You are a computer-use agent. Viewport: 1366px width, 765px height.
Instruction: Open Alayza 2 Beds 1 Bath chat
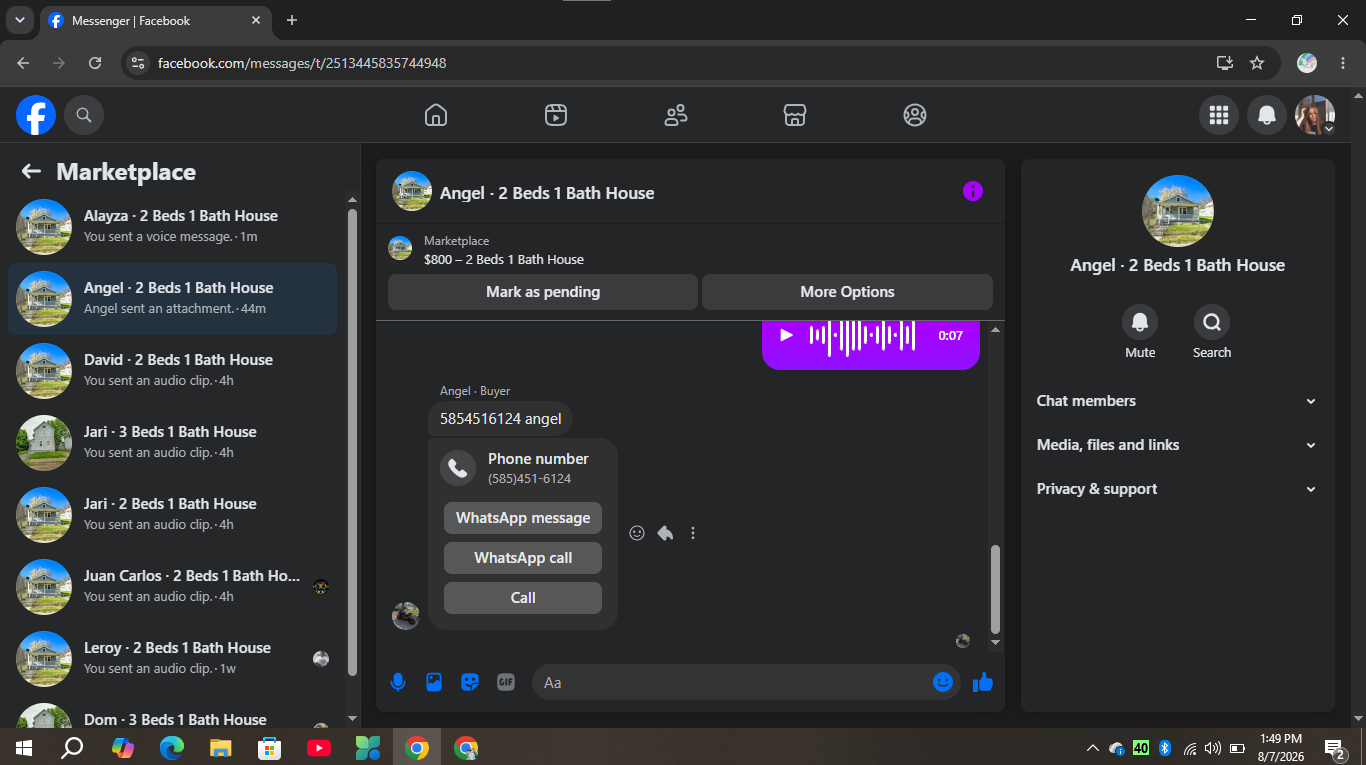[x=172, y=227]
